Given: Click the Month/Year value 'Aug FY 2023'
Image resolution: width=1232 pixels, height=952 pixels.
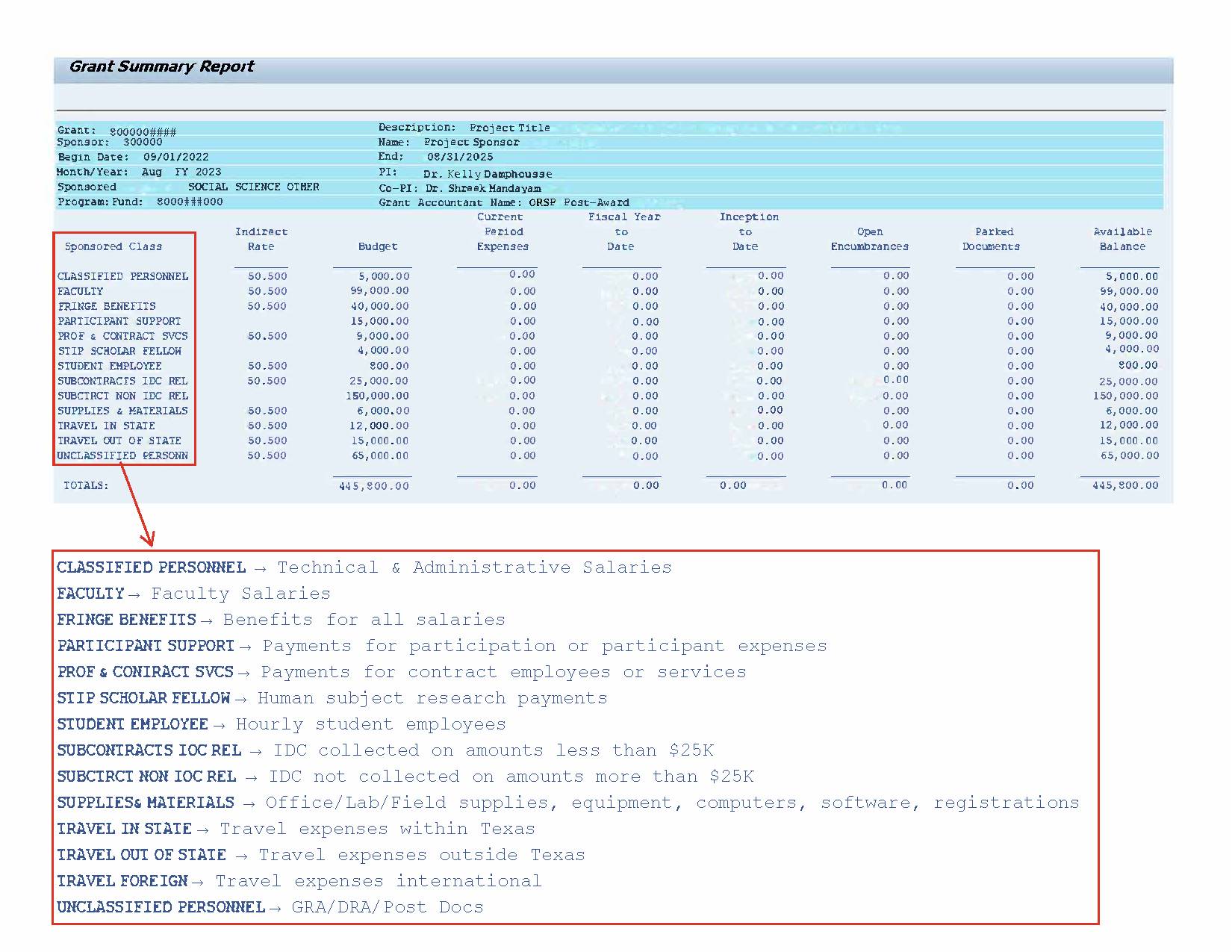Looking at the screenshot, I should pos(181,172).
